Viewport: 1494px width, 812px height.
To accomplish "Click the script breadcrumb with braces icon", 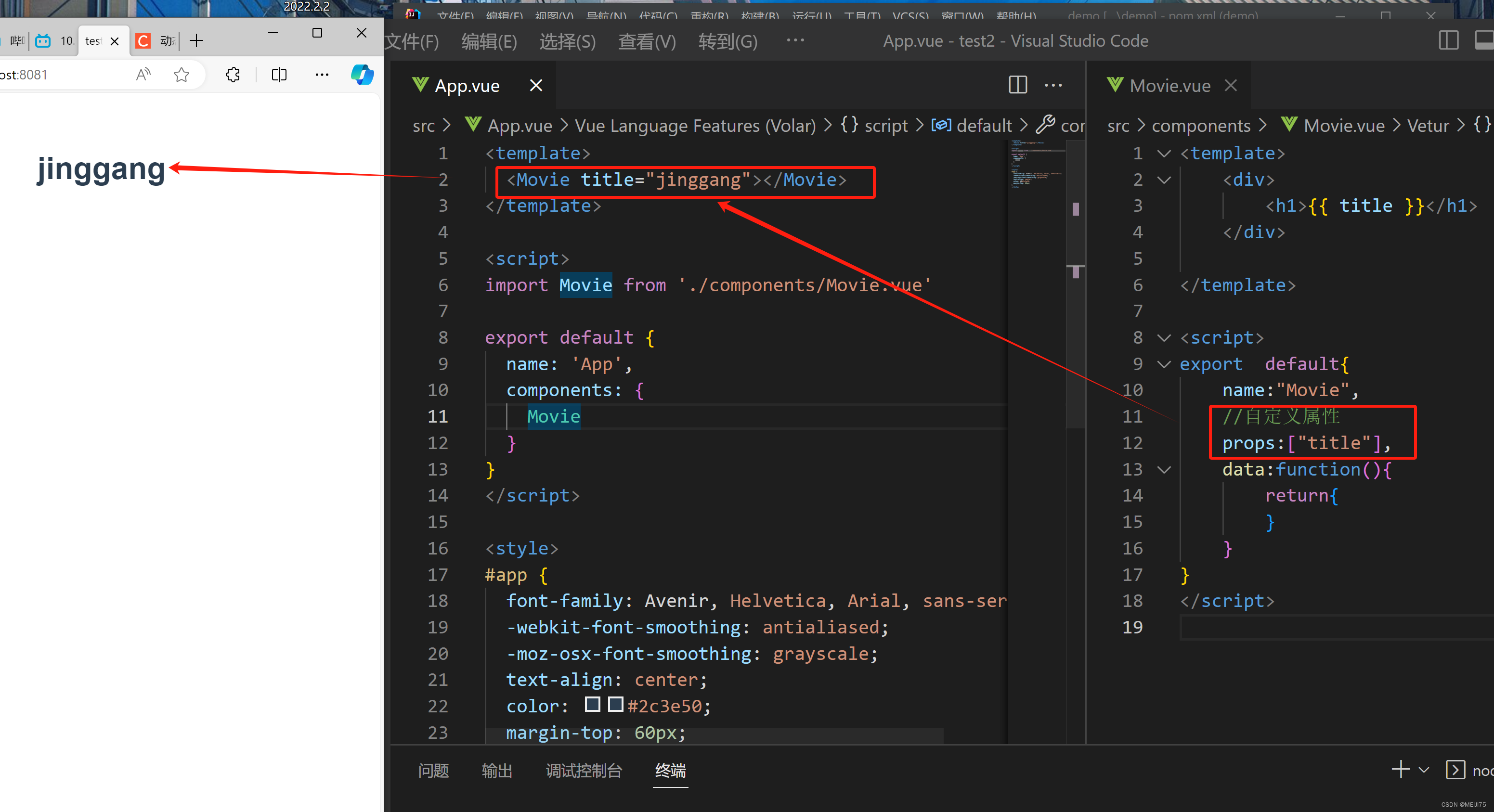I will point(875,125).
